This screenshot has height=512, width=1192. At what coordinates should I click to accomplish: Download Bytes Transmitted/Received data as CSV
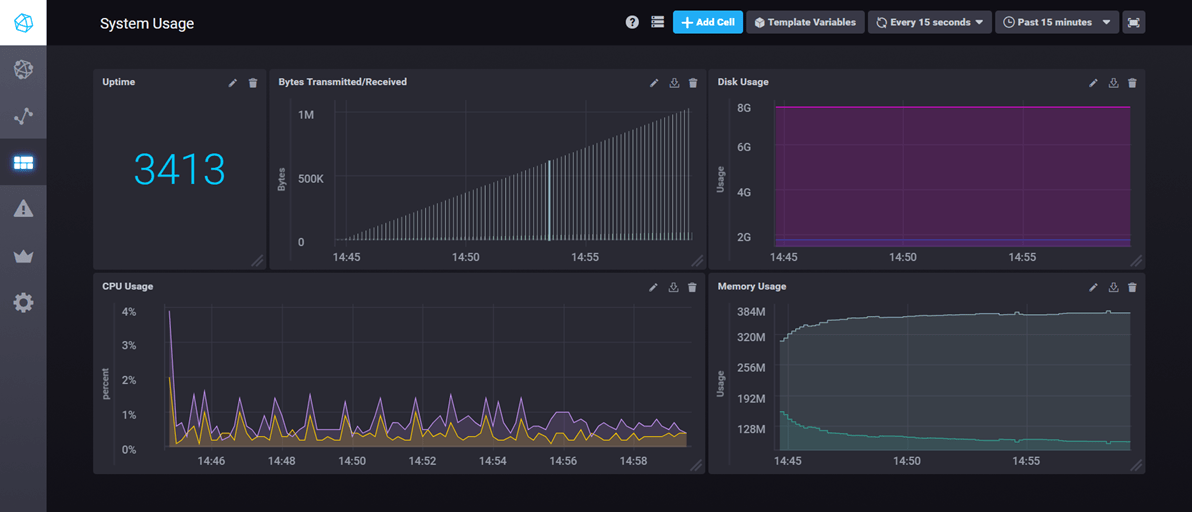674,83
